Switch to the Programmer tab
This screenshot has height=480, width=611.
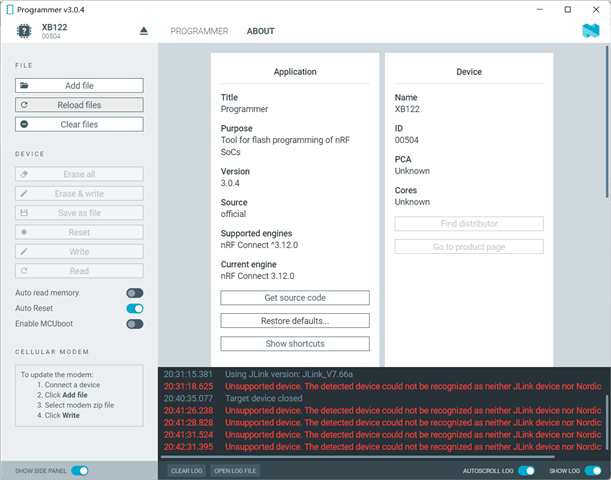coord(199,31)
